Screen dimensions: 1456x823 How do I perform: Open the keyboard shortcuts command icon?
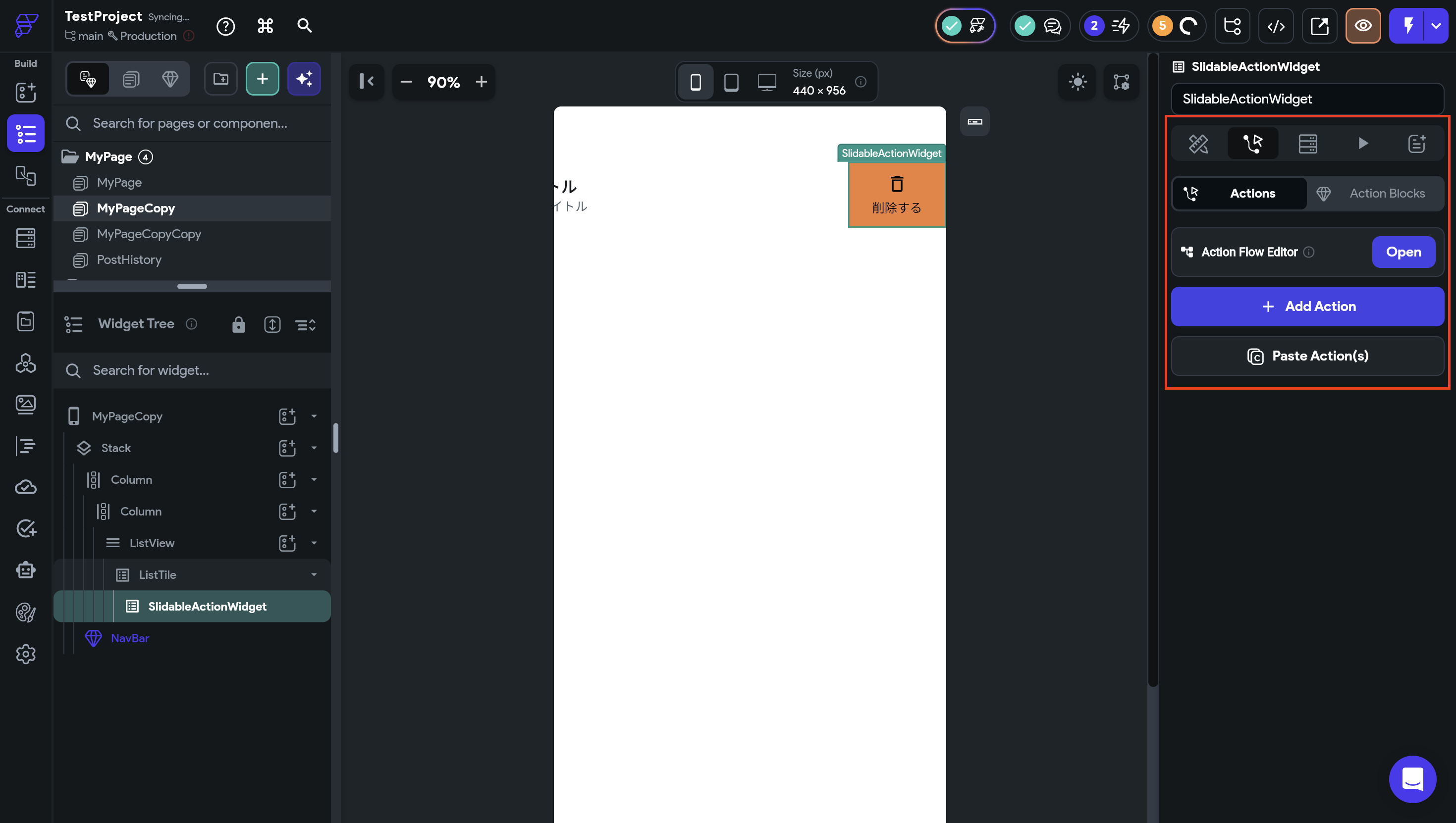(x=265, y=26)
